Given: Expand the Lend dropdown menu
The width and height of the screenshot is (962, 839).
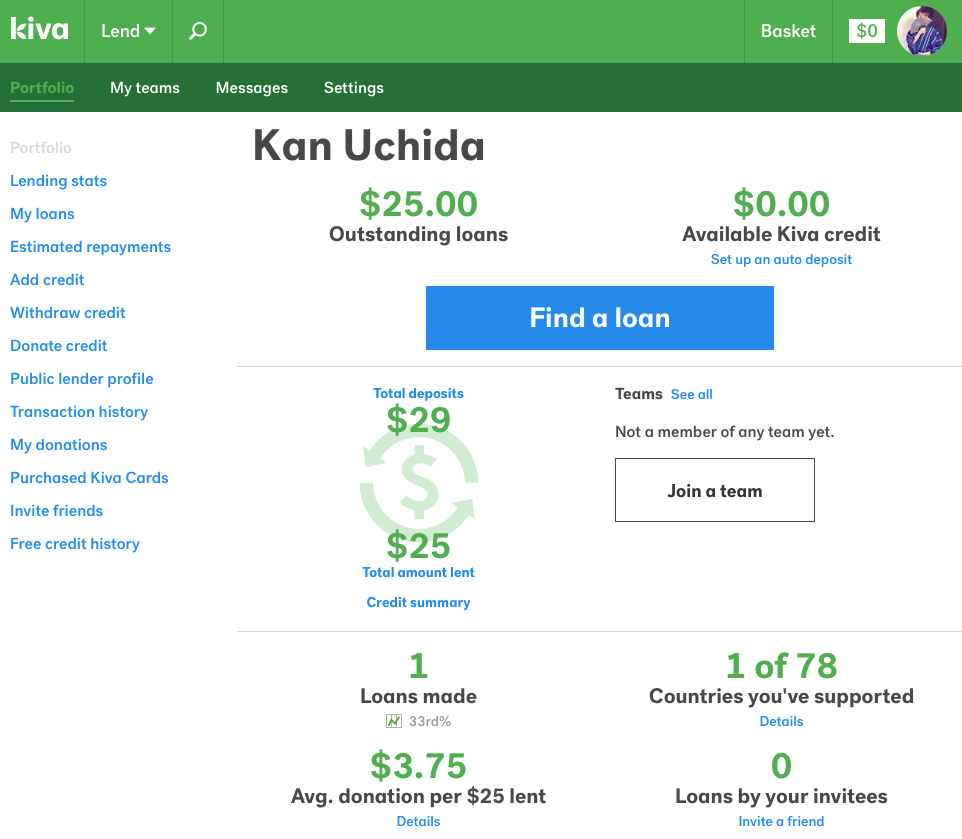Looking at the screenshot, I should point(128,31).
